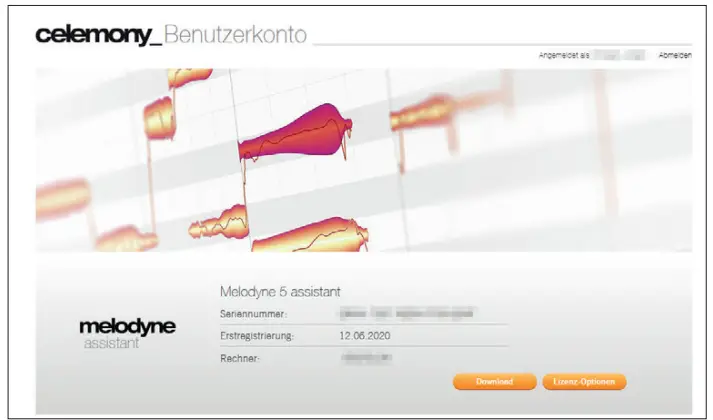Click the registration date 12.06.2020
This screenshot has height=420, width=713.
coord(365,335)
